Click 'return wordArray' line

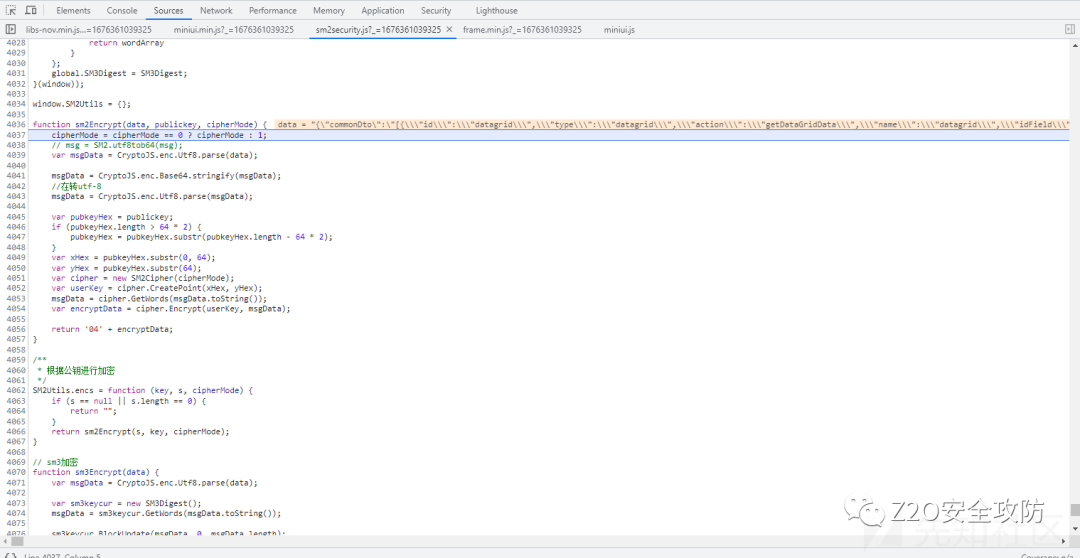pos(127,43)
